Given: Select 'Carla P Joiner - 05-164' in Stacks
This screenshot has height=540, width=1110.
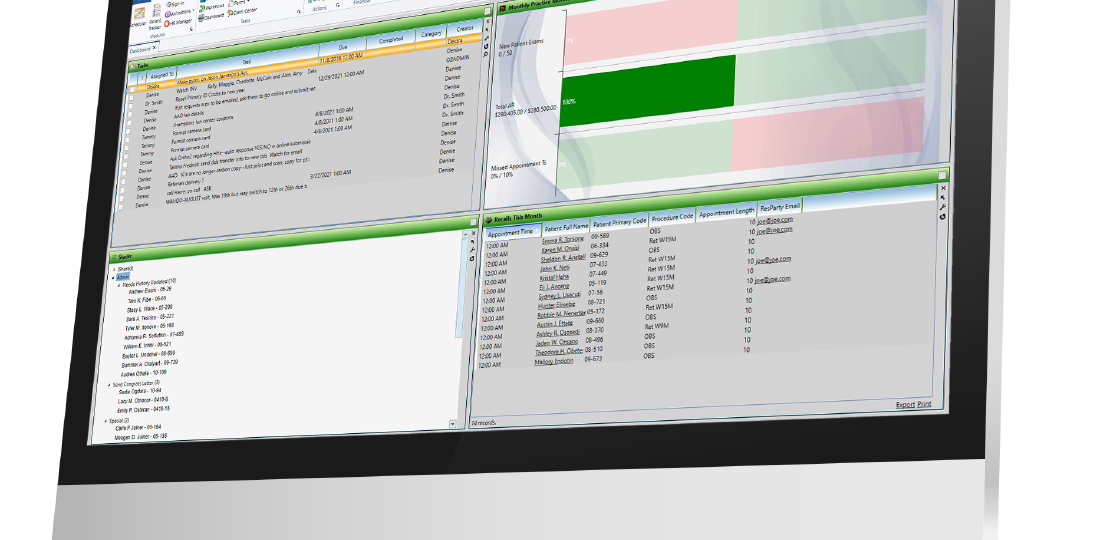Looking at the screenshot, I should point(139,428).
